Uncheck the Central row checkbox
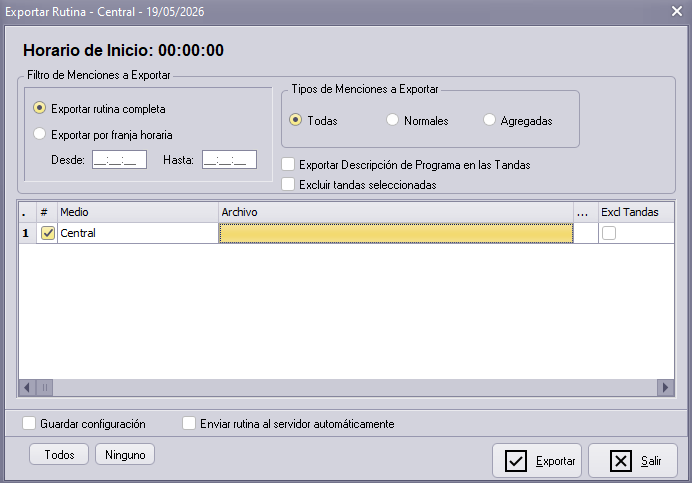 coord(48,233)
